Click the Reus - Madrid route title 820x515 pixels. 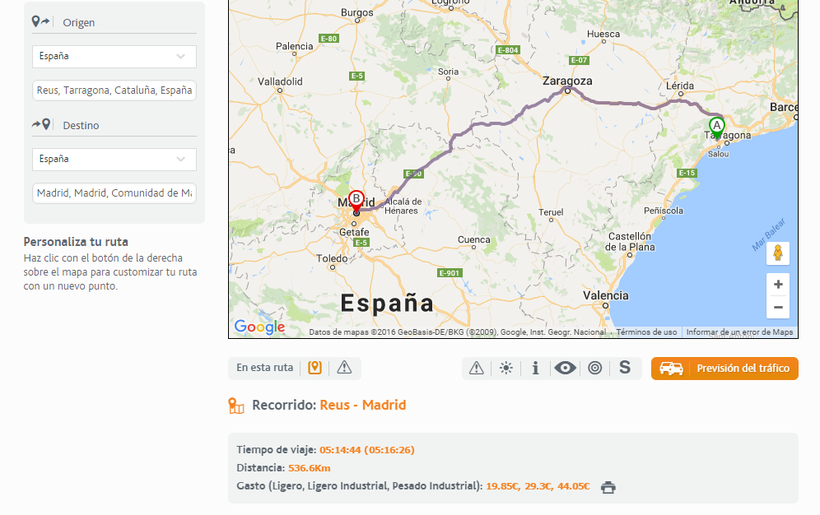click(363, 405)
